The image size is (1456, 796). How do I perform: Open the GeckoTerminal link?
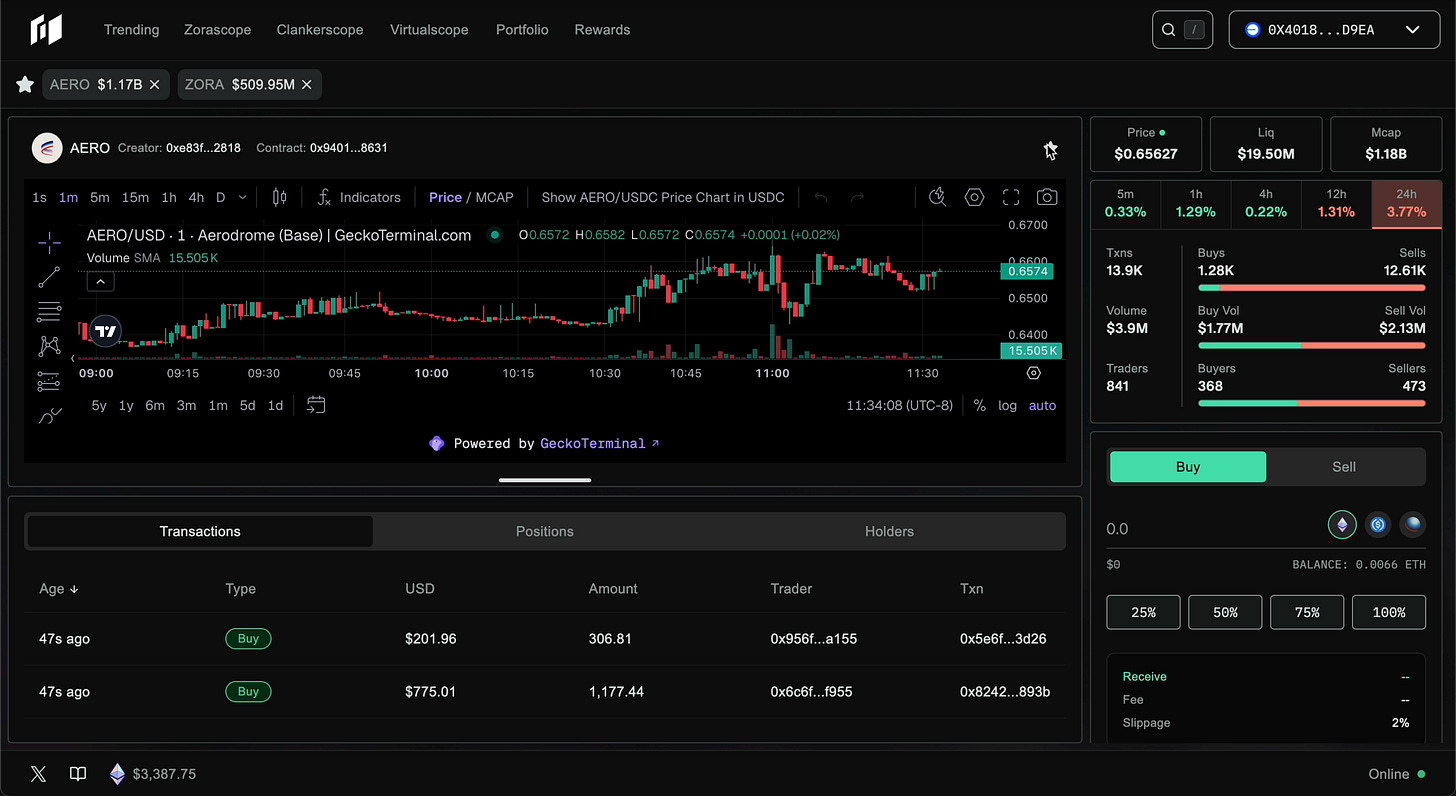pyautogui.click(x=599, y=443)
